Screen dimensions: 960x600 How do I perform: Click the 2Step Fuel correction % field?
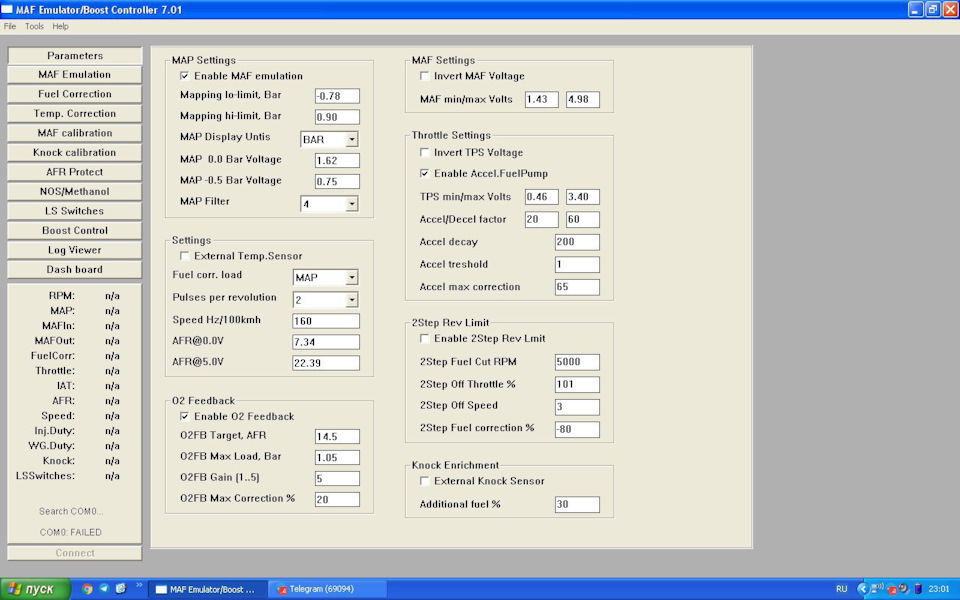click(577, 429)
